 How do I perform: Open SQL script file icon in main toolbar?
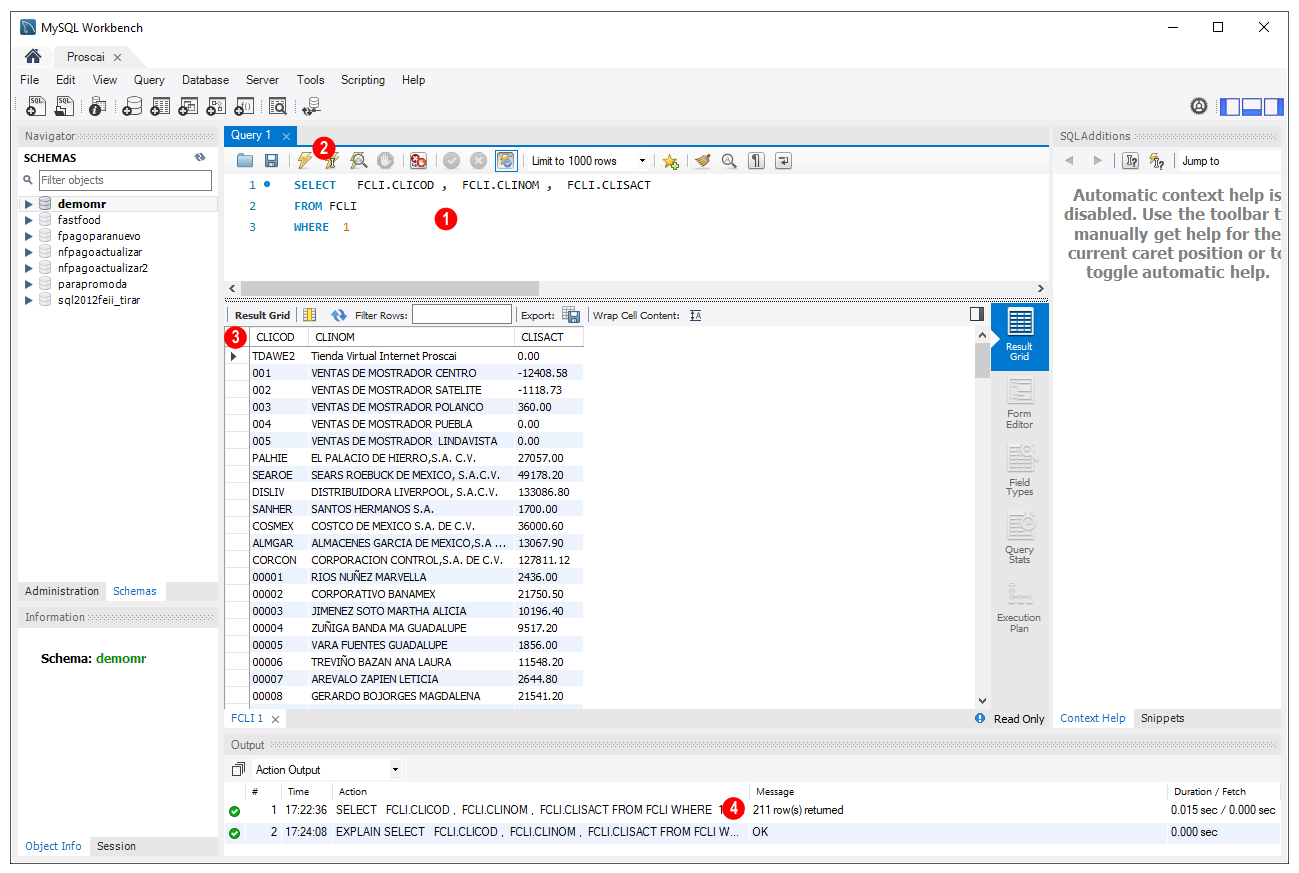tap(65, 106)
